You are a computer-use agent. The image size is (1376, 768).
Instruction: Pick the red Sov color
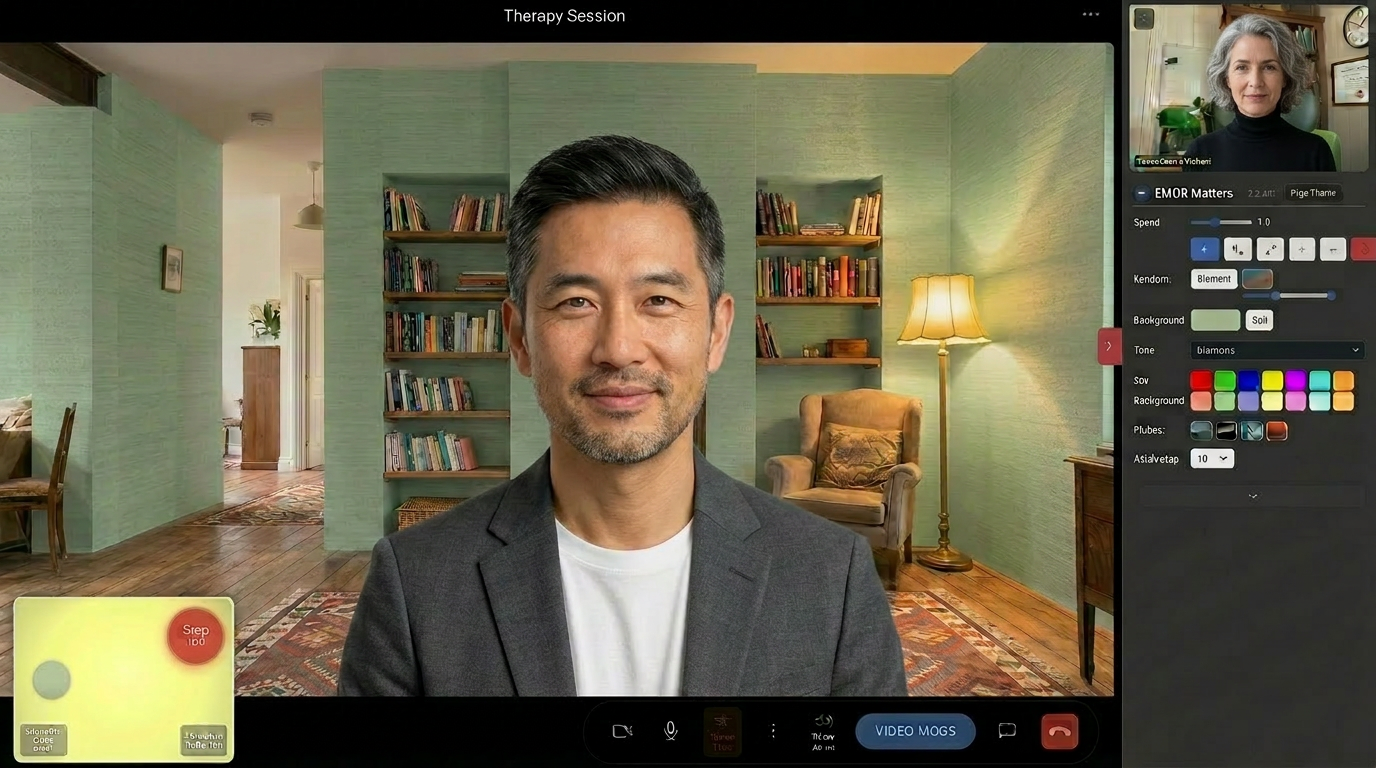tap(1201, 380)
